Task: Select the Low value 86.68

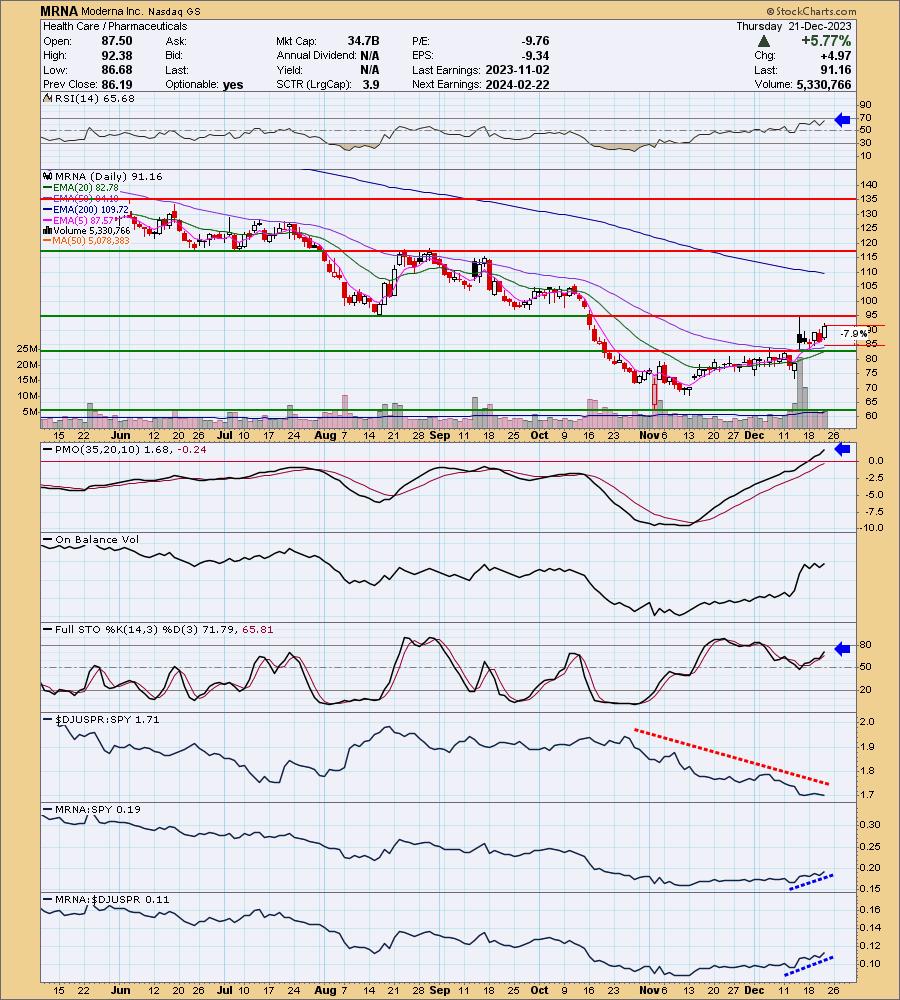Action: [117, 70]
